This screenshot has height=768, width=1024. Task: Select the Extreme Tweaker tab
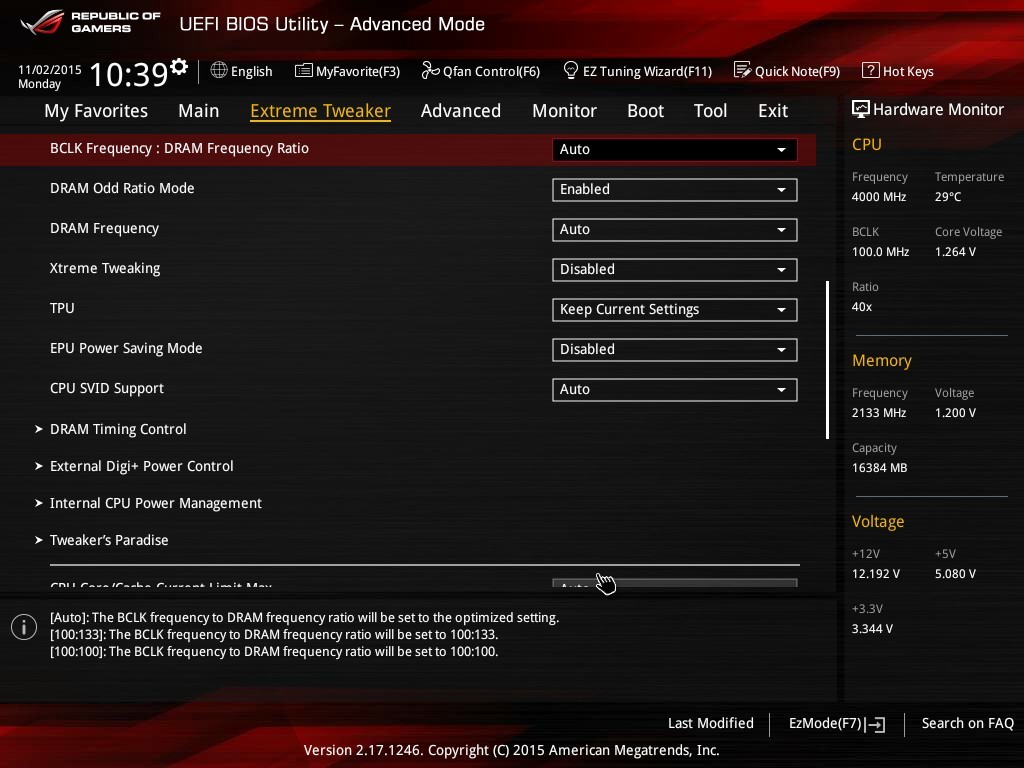[x=320, y=111]
